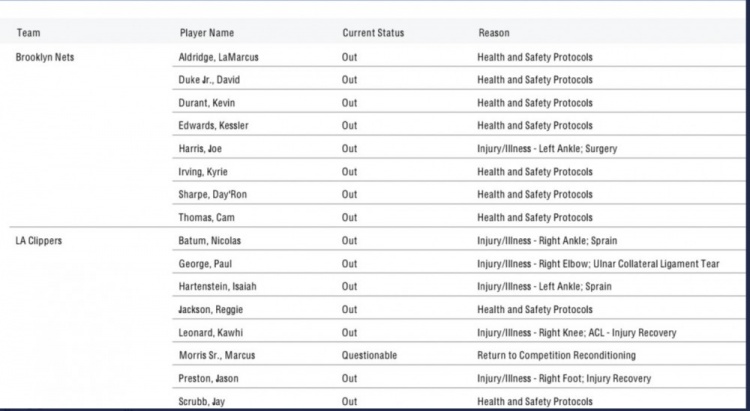Select player Hartenstein, Isaiah

(x=218, y=287)
